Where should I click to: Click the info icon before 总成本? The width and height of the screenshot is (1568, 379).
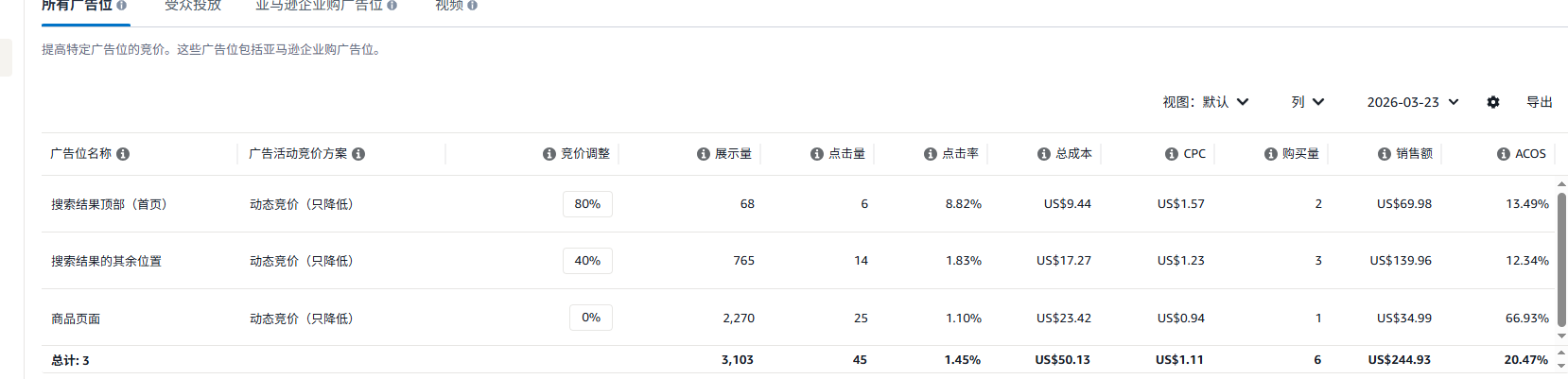(x=1044, y=154)
